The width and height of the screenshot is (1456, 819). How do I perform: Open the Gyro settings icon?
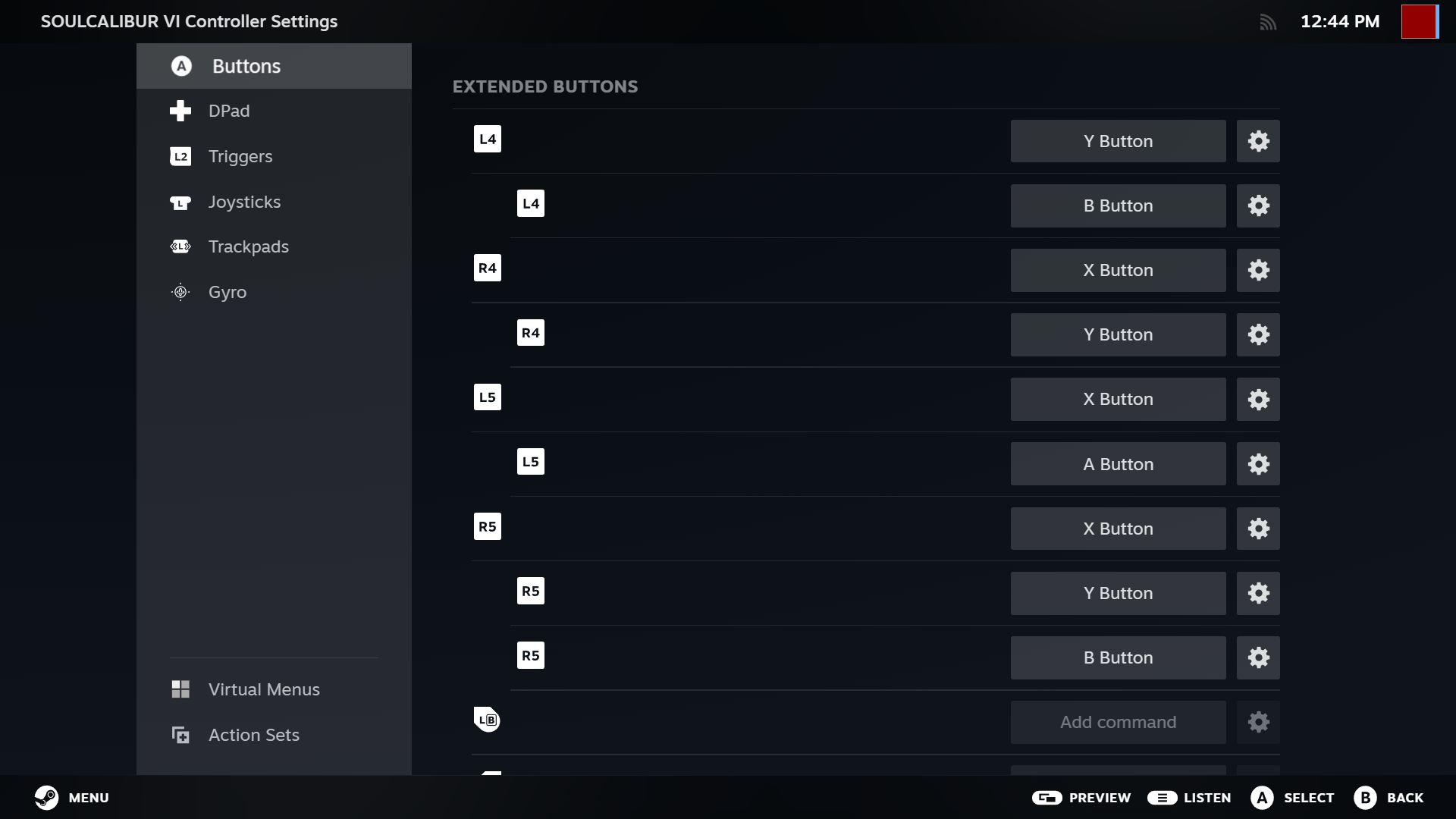180,292
